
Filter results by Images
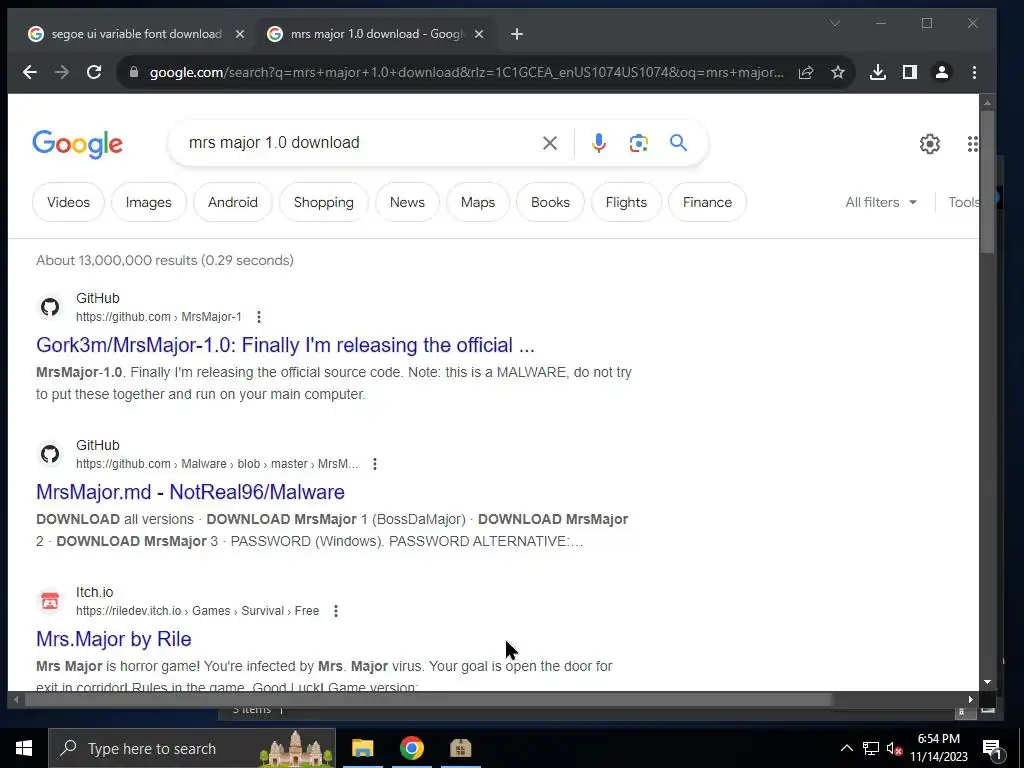coord(149,202)
